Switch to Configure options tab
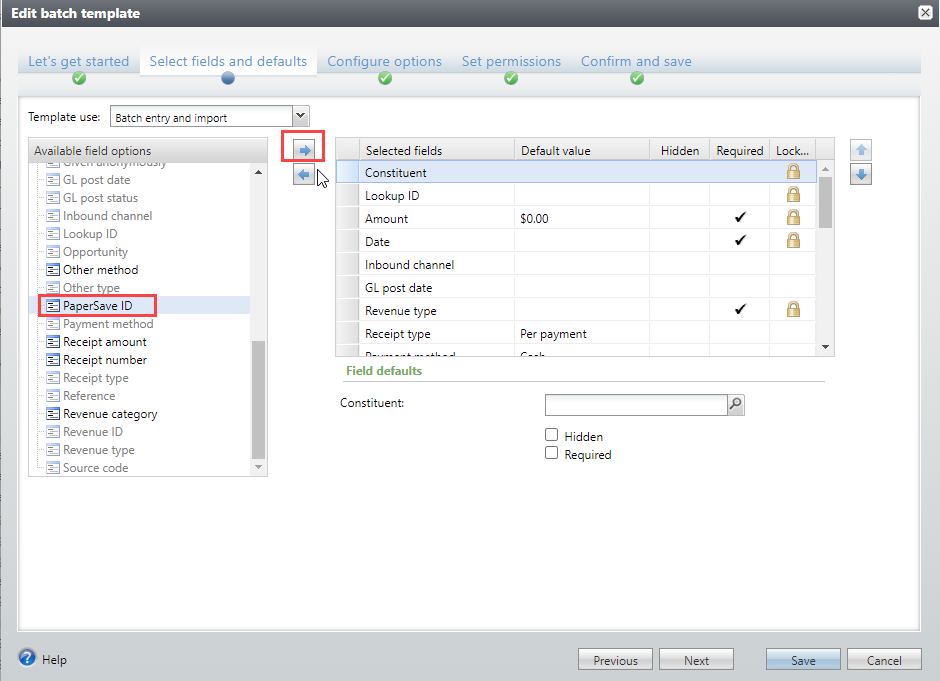The height and width of the screenshot is (681, 940). [x=384, y=62]
